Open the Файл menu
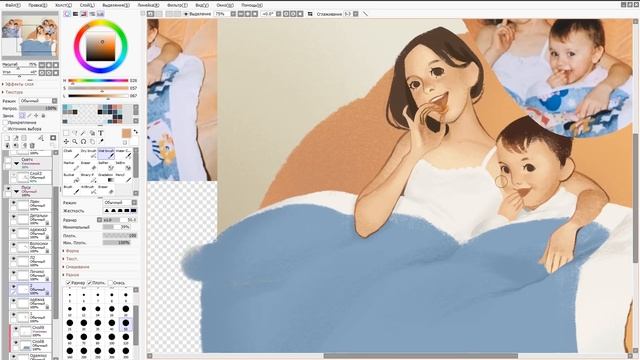640x360 pixels. pyautogui.click(x=12, y=5)
